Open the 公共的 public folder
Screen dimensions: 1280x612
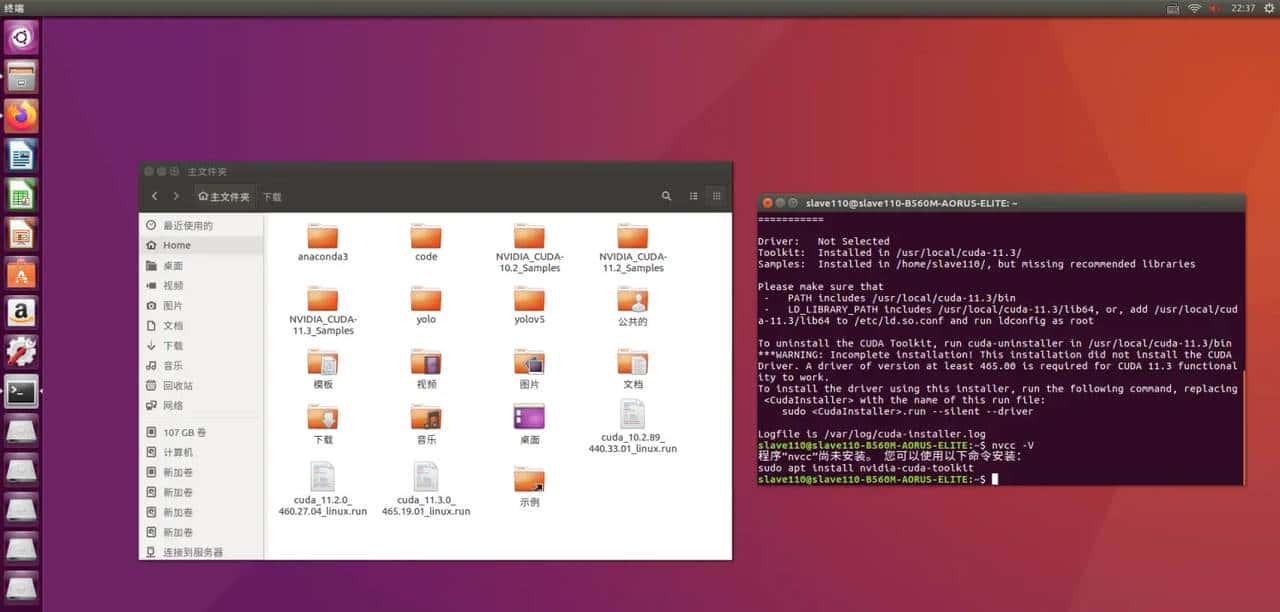coord(632,302)
